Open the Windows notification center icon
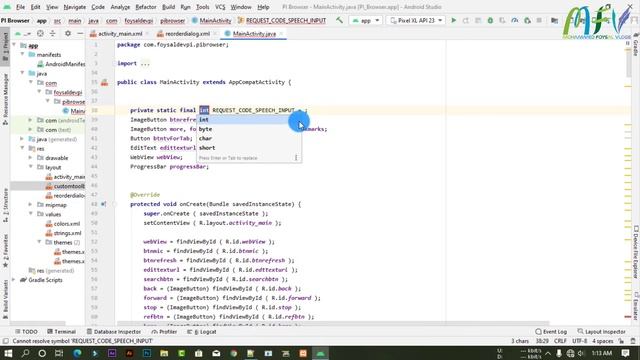 click(x=625, y=353)
